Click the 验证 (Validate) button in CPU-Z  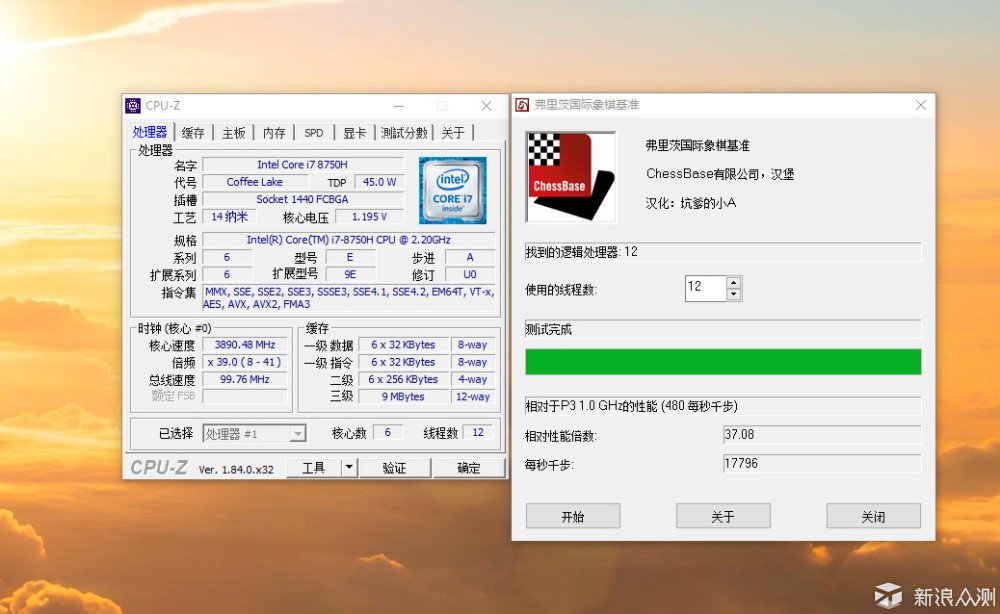(395, 467)
